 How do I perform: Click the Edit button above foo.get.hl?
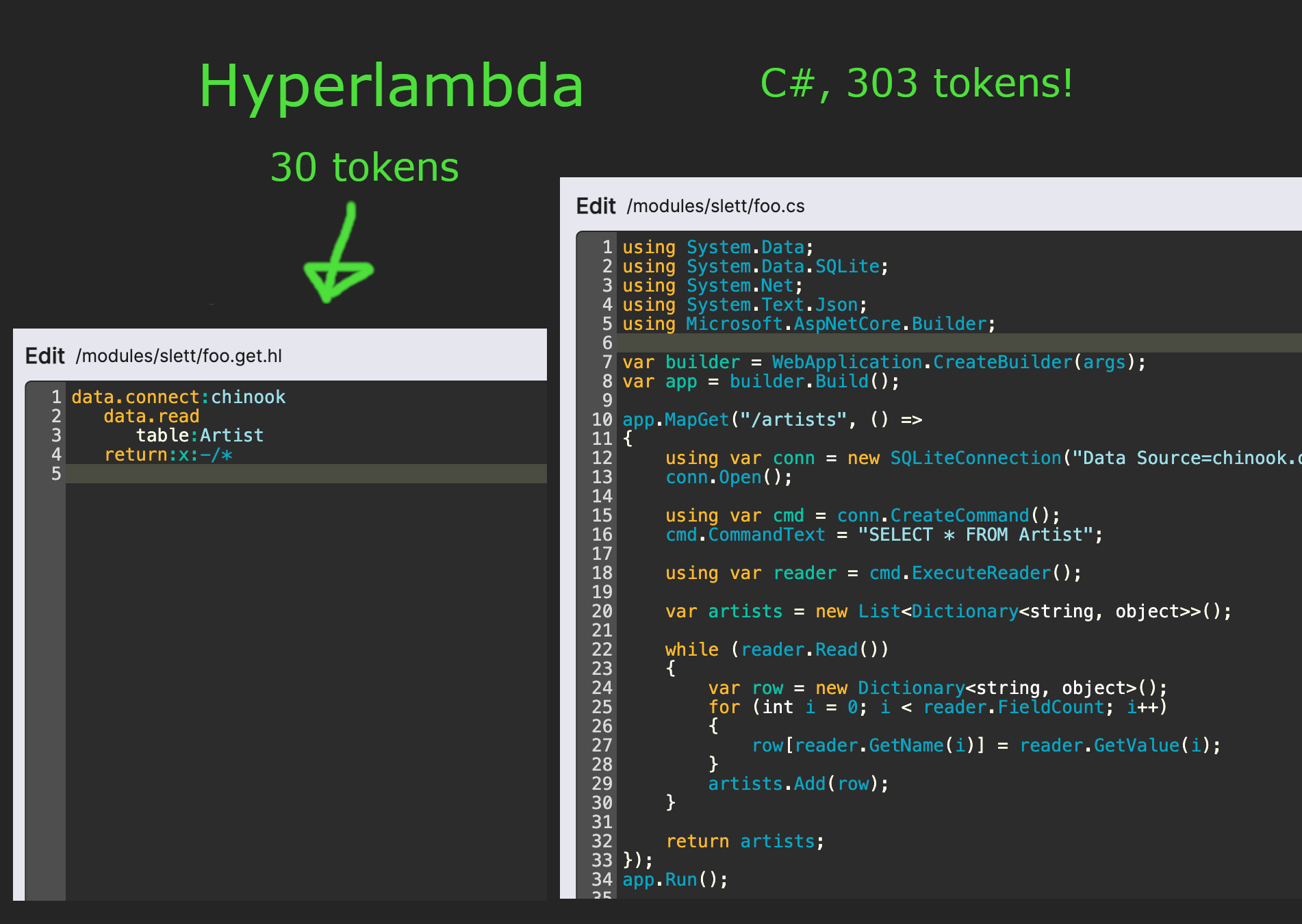(45, 355)
